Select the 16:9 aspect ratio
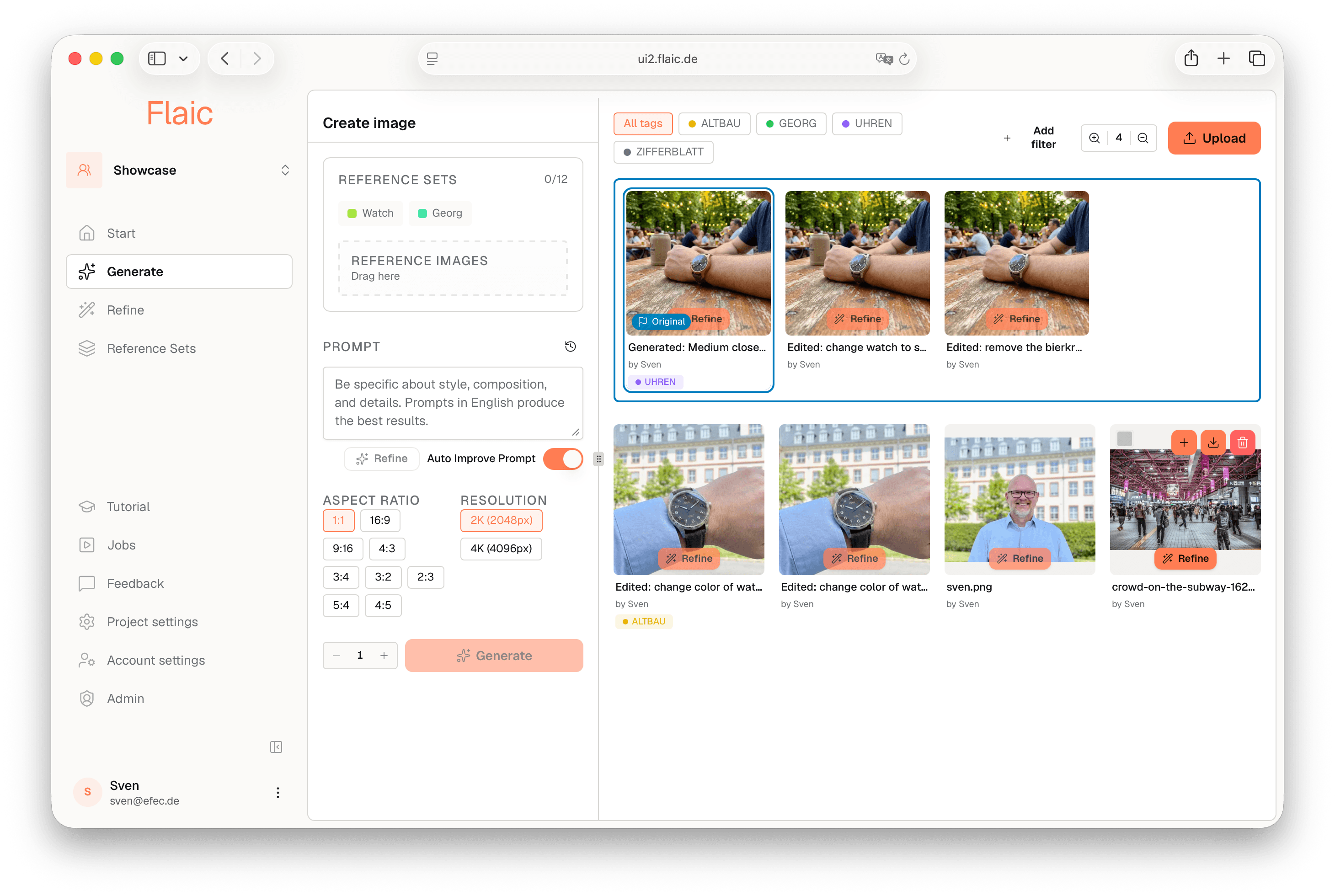Screen dimensions: 1335x896 click(380, 521)
